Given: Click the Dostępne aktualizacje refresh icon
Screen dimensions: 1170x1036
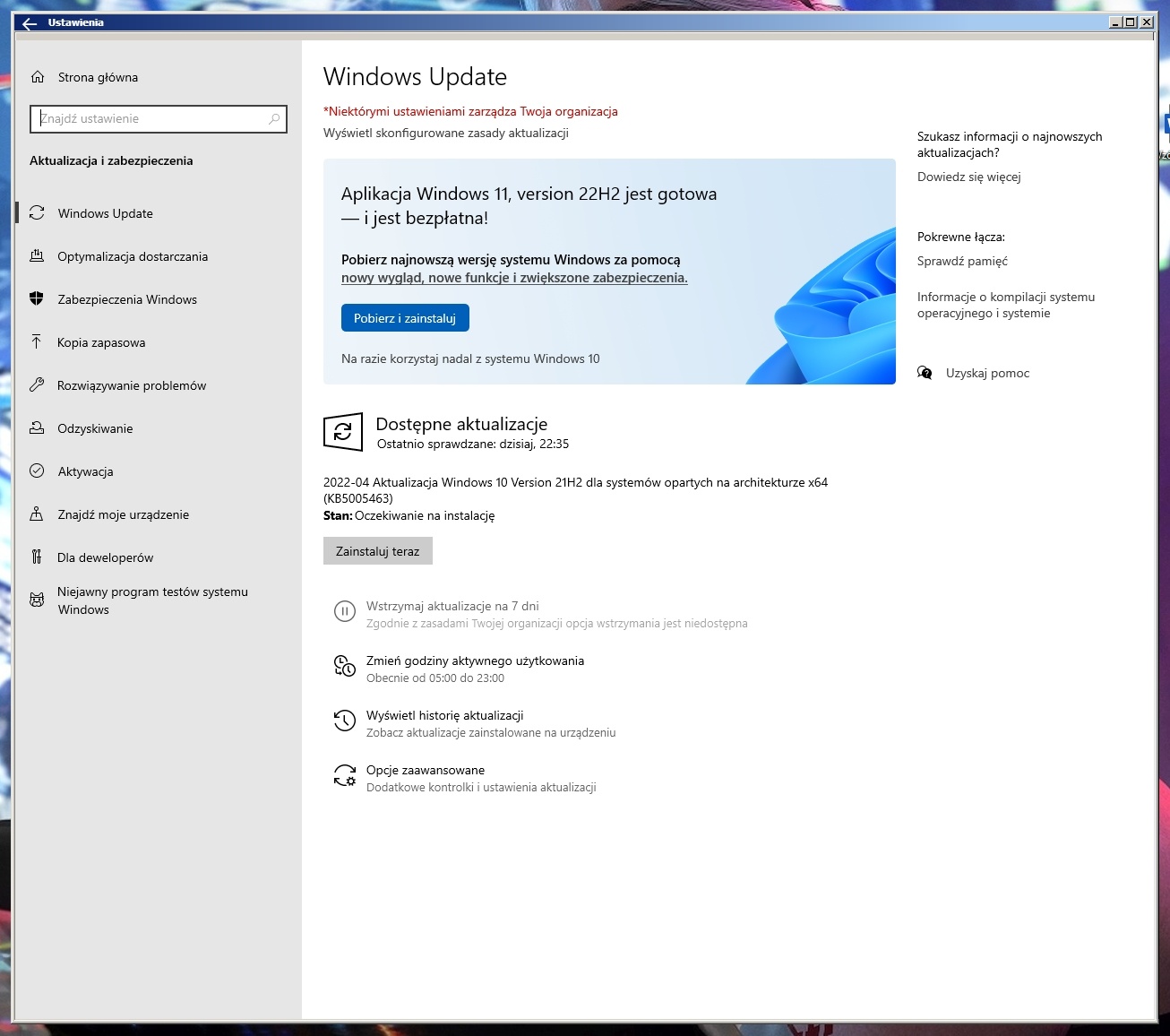Looking at the screenshot, I should (342, 432).
